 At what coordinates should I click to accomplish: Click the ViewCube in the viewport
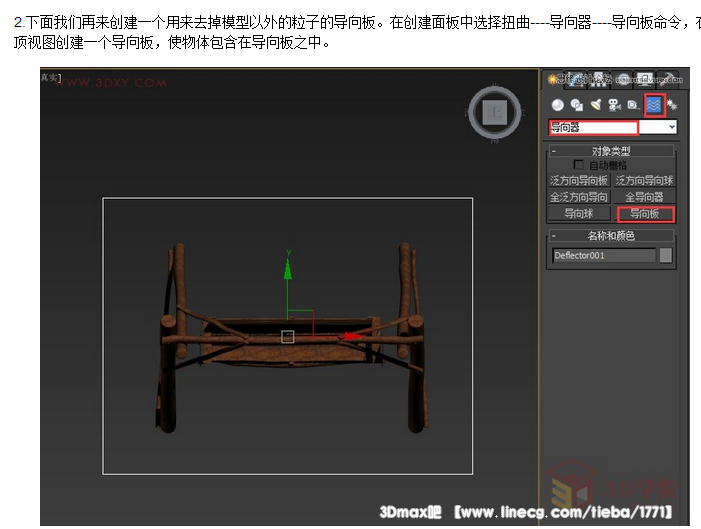[495, 111]
